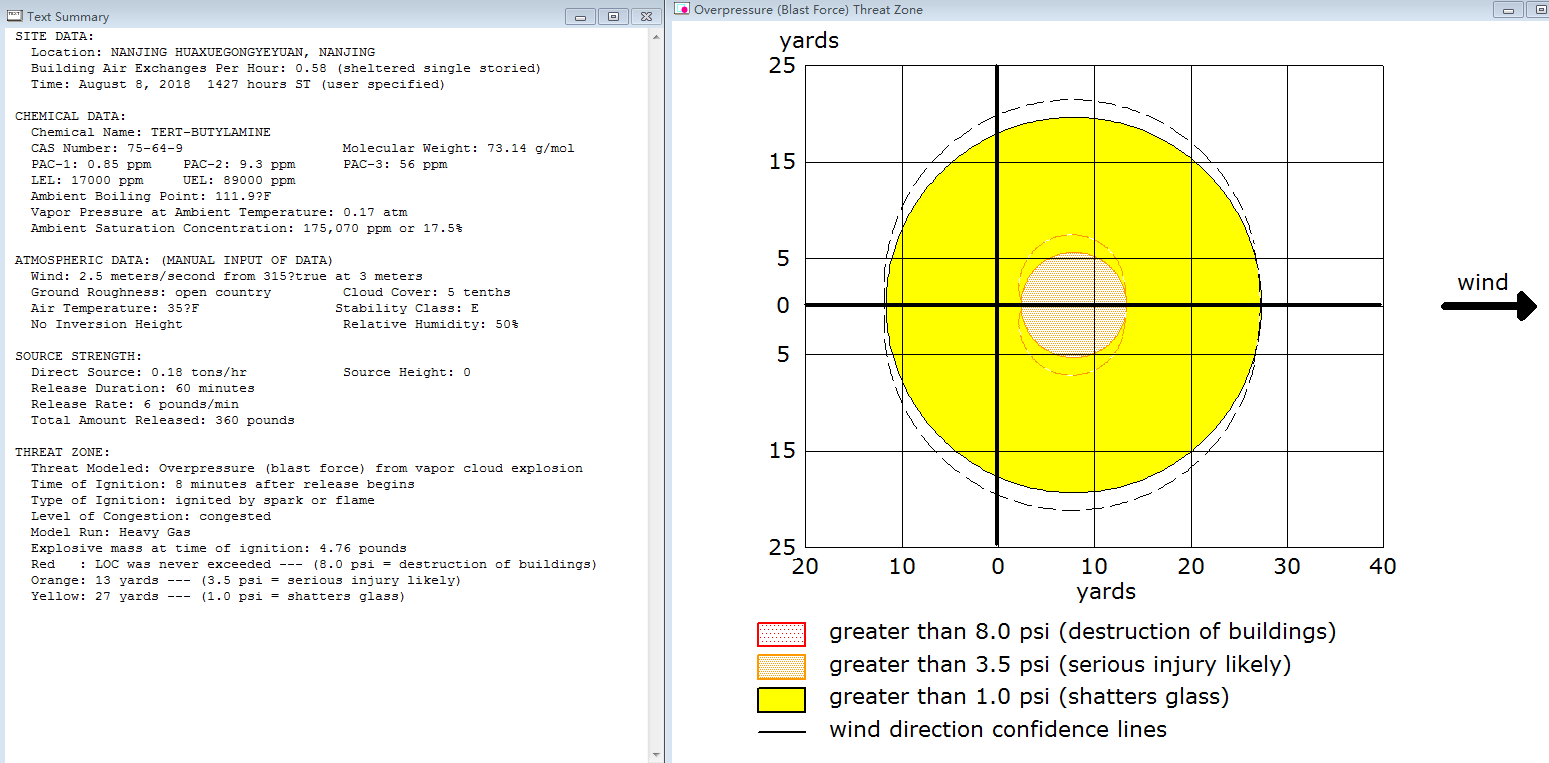Click the 'PAC-3: 56 ppm' value
1549x763 pixels.
[x=395, y=164]
